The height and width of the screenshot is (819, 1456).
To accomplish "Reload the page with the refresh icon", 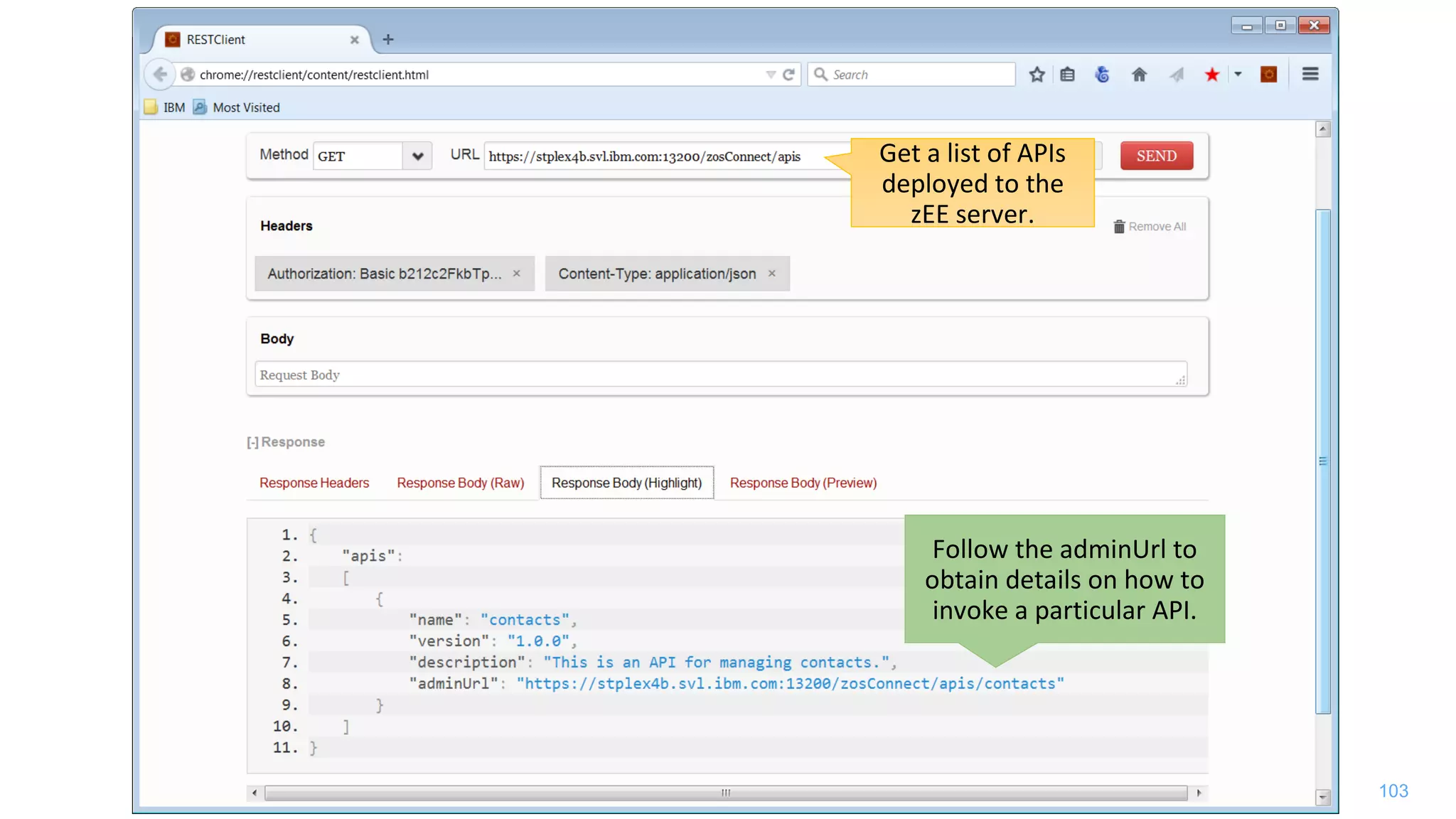I will click(x=788, y=75).
